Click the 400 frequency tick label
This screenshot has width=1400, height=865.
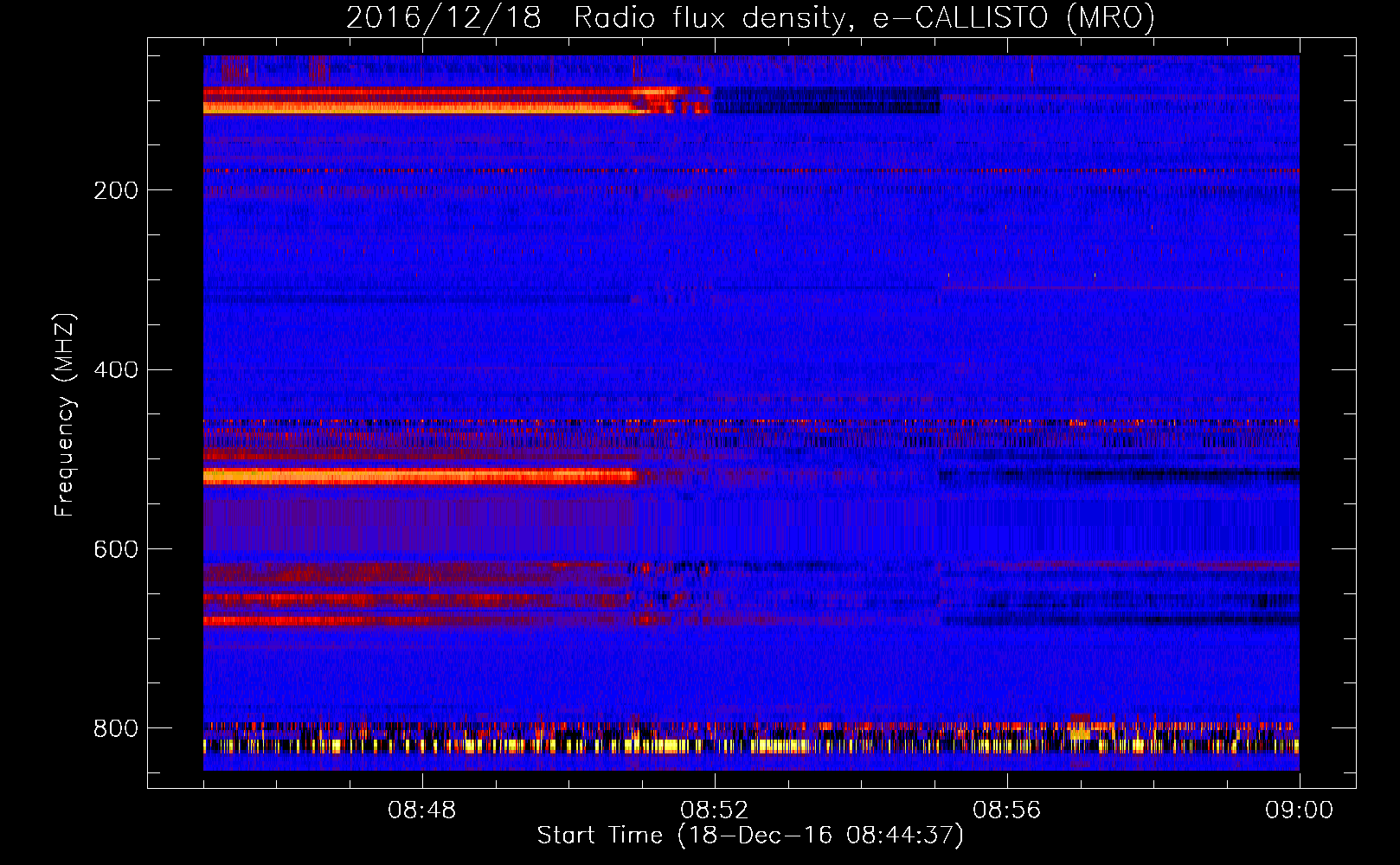click(116, 370)
